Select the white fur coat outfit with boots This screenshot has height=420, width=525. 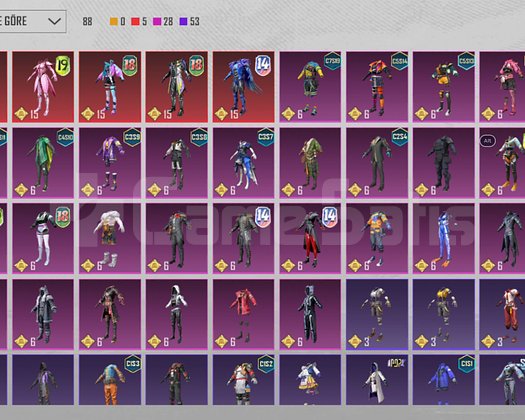tap(110, 238)
